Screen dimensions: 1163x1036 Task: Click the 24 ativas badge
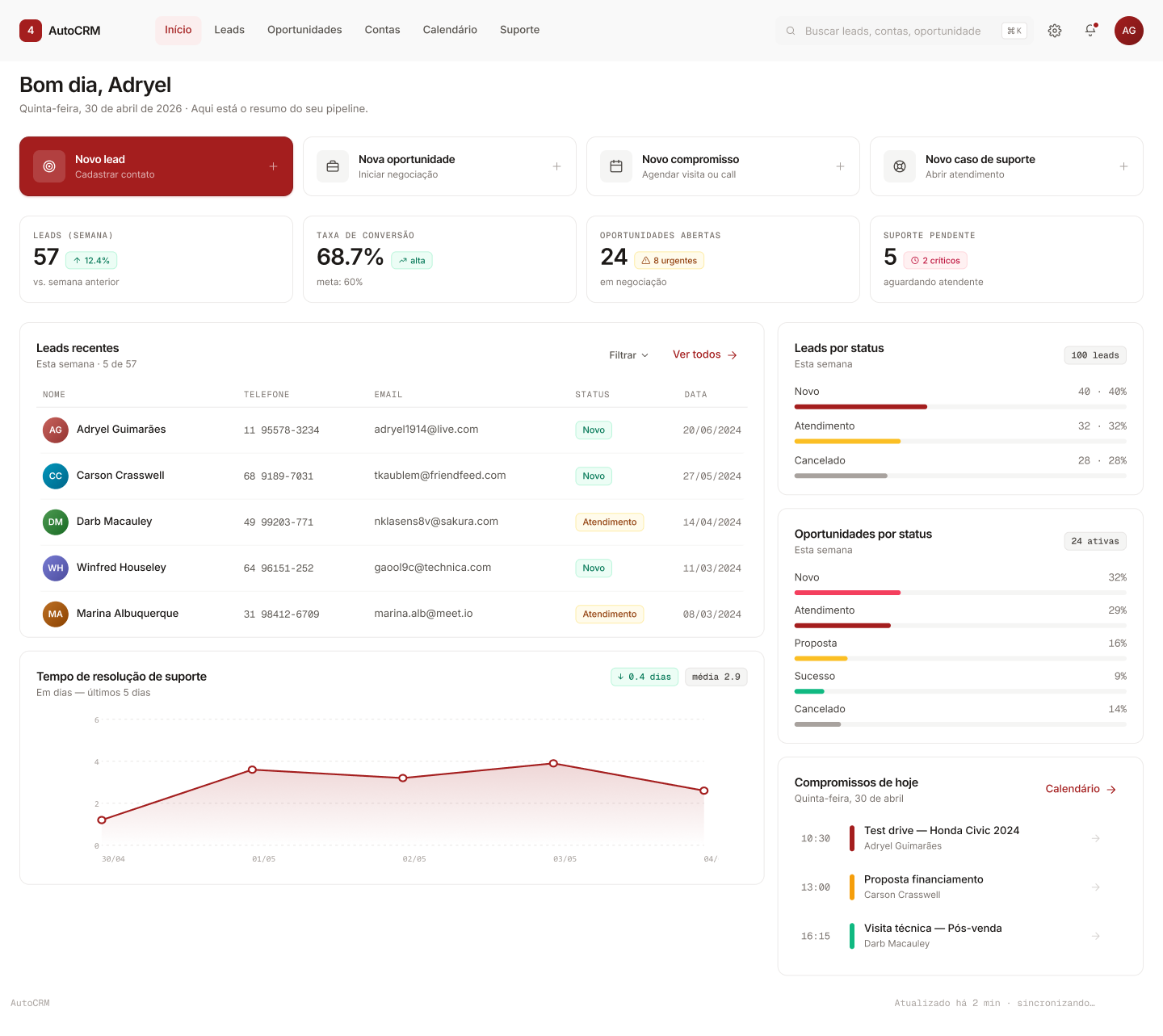pyautogui.click(x=1095, y=541)
